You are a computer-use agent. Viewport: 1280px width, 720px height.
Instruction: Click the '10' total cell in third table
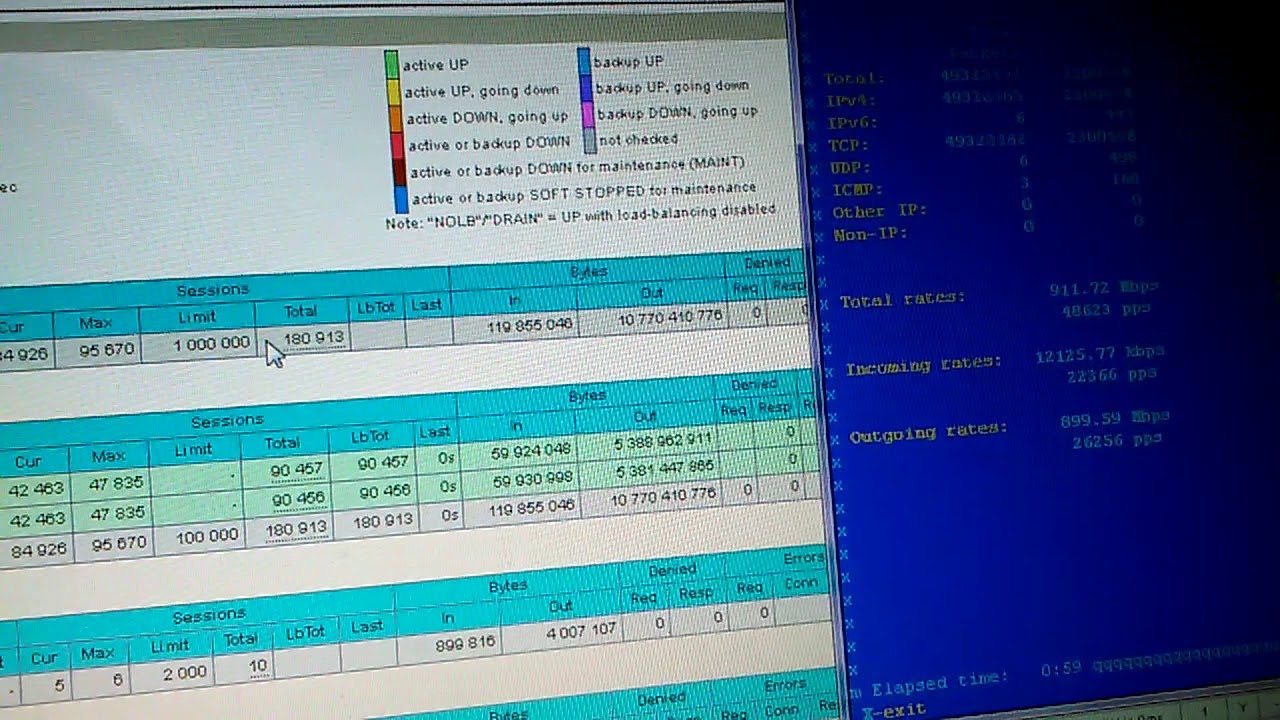[x=259, y=666]
